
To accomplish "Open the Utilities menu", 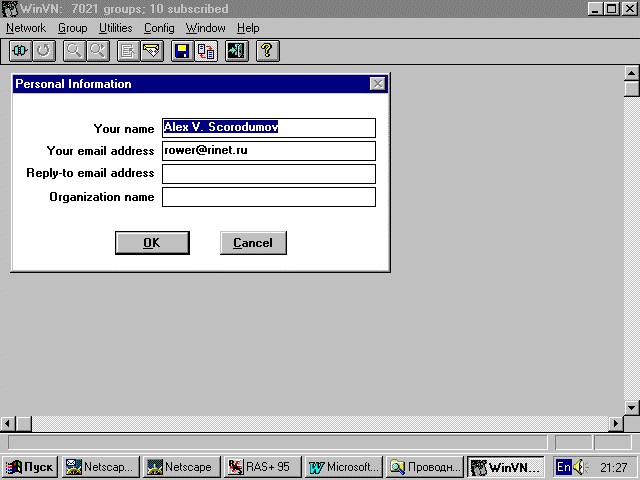I will tap(116, 28).
